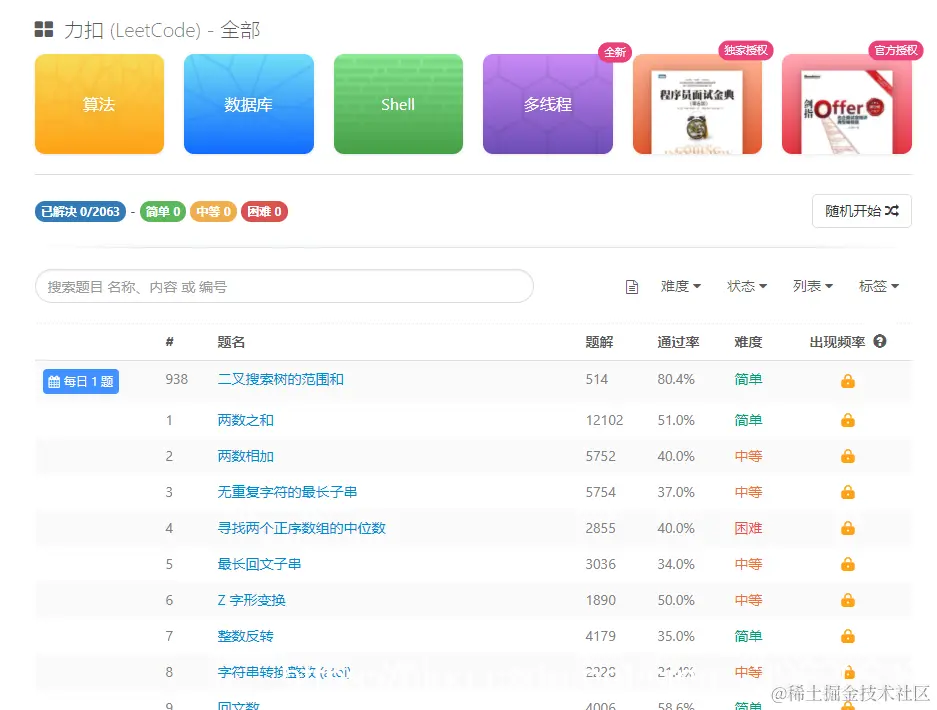Click the grid icon beside 力扣 title
The height and width of the screenshot is (710, 937).
[x=44, y=29]
